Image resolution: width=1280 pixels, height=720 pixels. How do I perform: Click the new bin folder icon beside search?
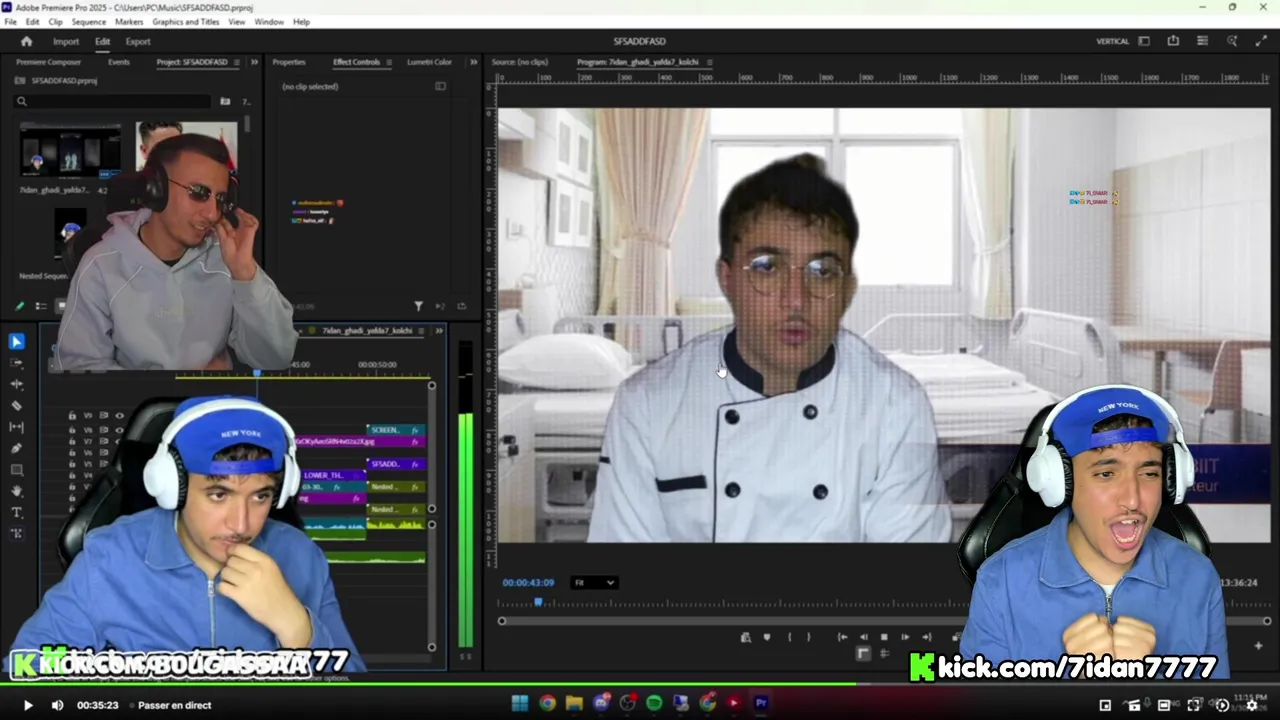coord(225,101)
